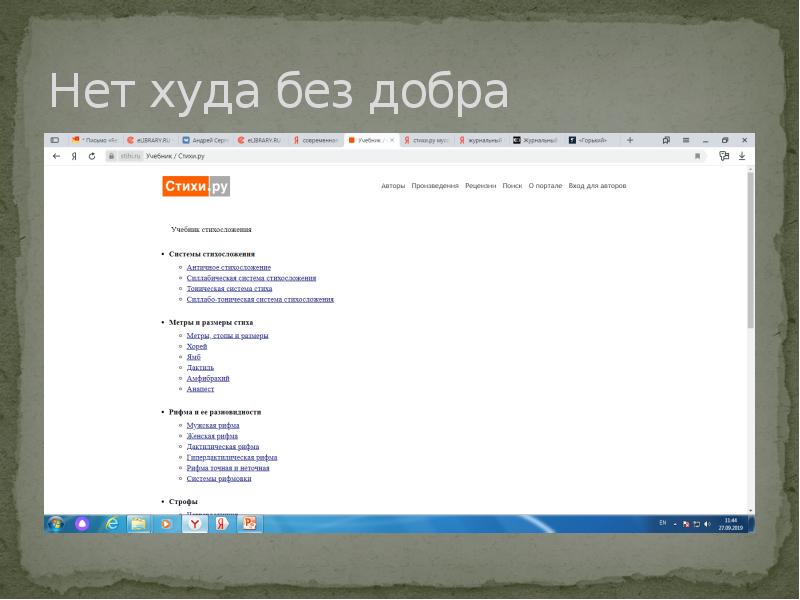Viewport: 800px width, 600px height.
Task: Open the Системы рифмовки link
Action: [219, 478]
